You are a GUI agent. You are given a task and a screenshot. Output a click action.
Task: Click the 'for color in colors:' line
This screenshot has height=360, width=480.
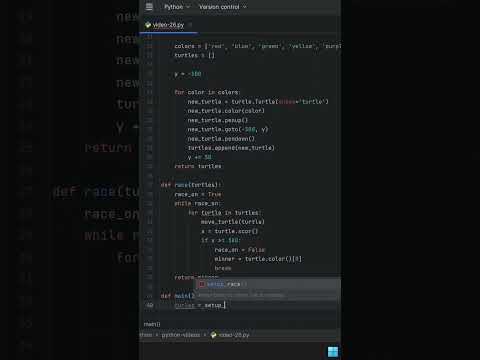coord(207,92)
